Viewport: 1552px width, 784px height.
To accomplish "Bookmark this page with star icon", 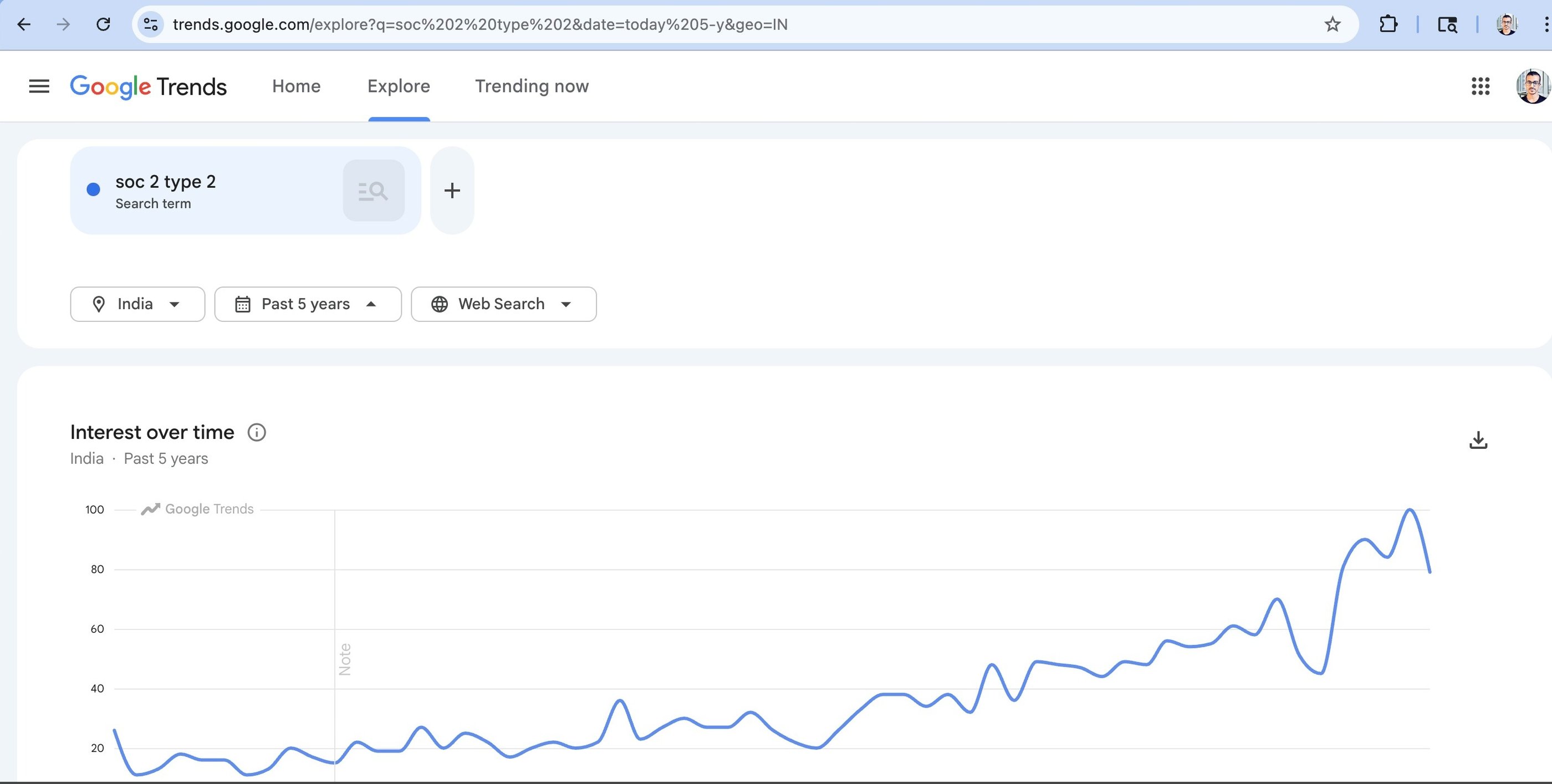I will pos(1332,25).
